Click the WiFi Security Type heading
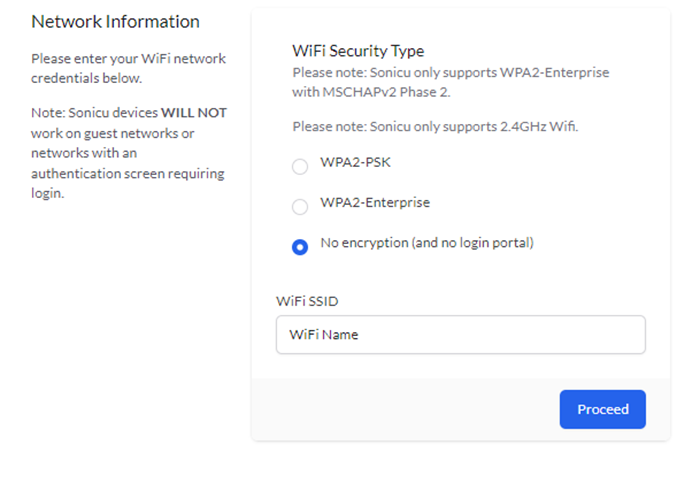The width and height of the screenshot is (700, 483). tap(357, 51)
